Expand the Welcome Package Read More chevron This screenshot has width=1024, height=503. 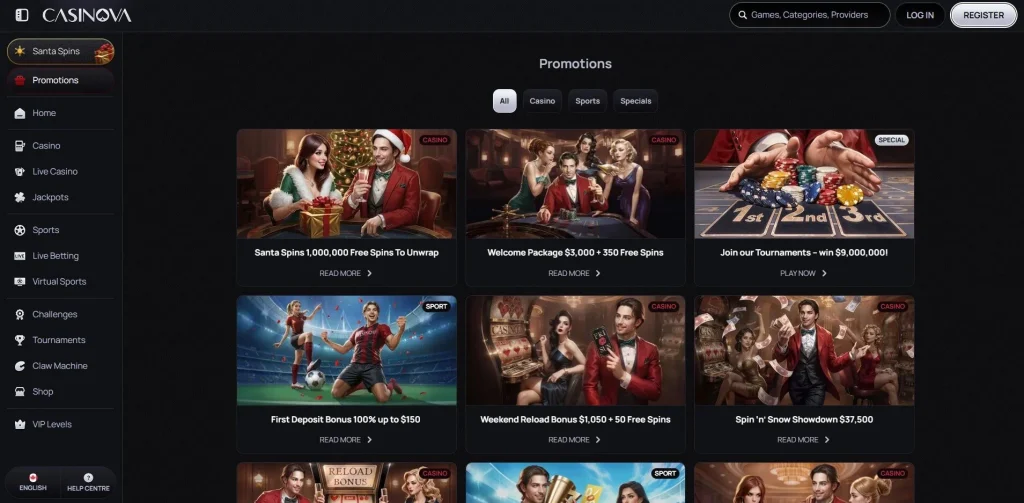[598, 273]
